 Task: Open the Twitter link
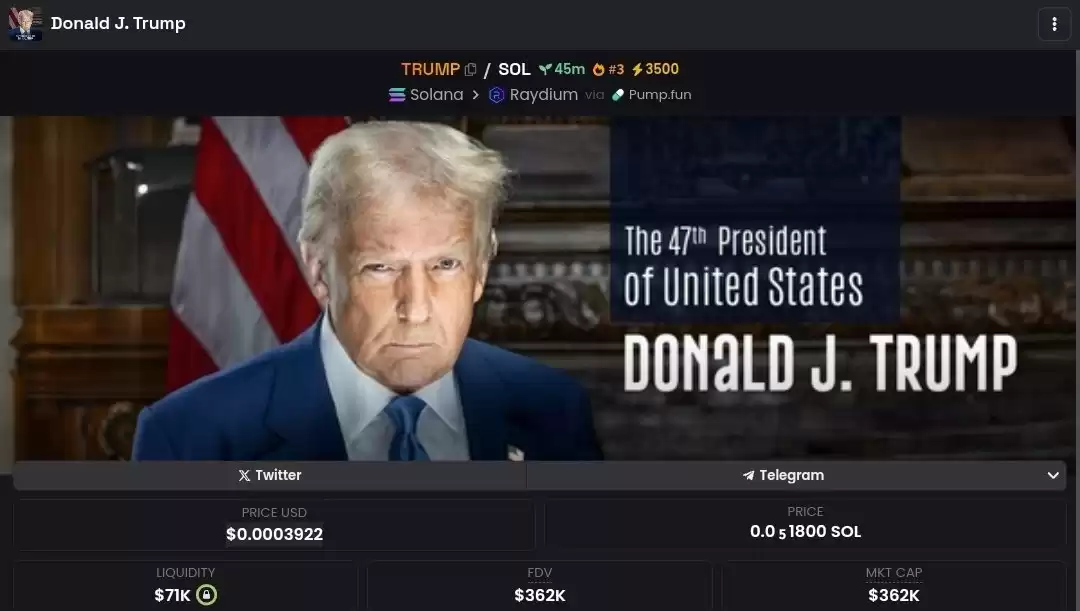point(270,475)
